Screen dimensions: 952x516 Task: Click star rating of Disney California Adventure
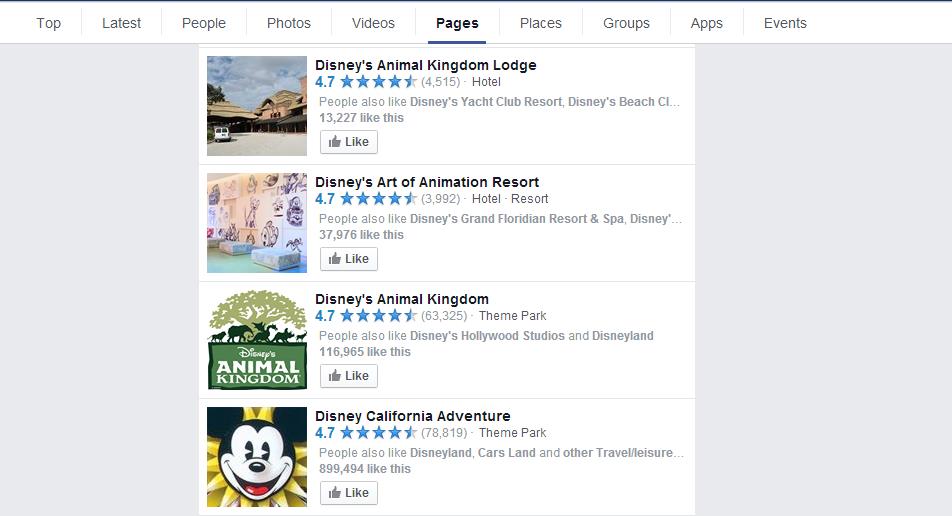pyautogui.click(x=378, y=433)
